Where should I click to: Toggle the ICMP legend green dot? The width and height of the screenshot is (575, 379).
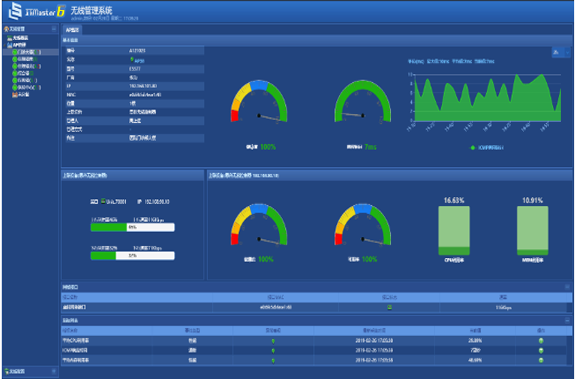click(473, 148)
